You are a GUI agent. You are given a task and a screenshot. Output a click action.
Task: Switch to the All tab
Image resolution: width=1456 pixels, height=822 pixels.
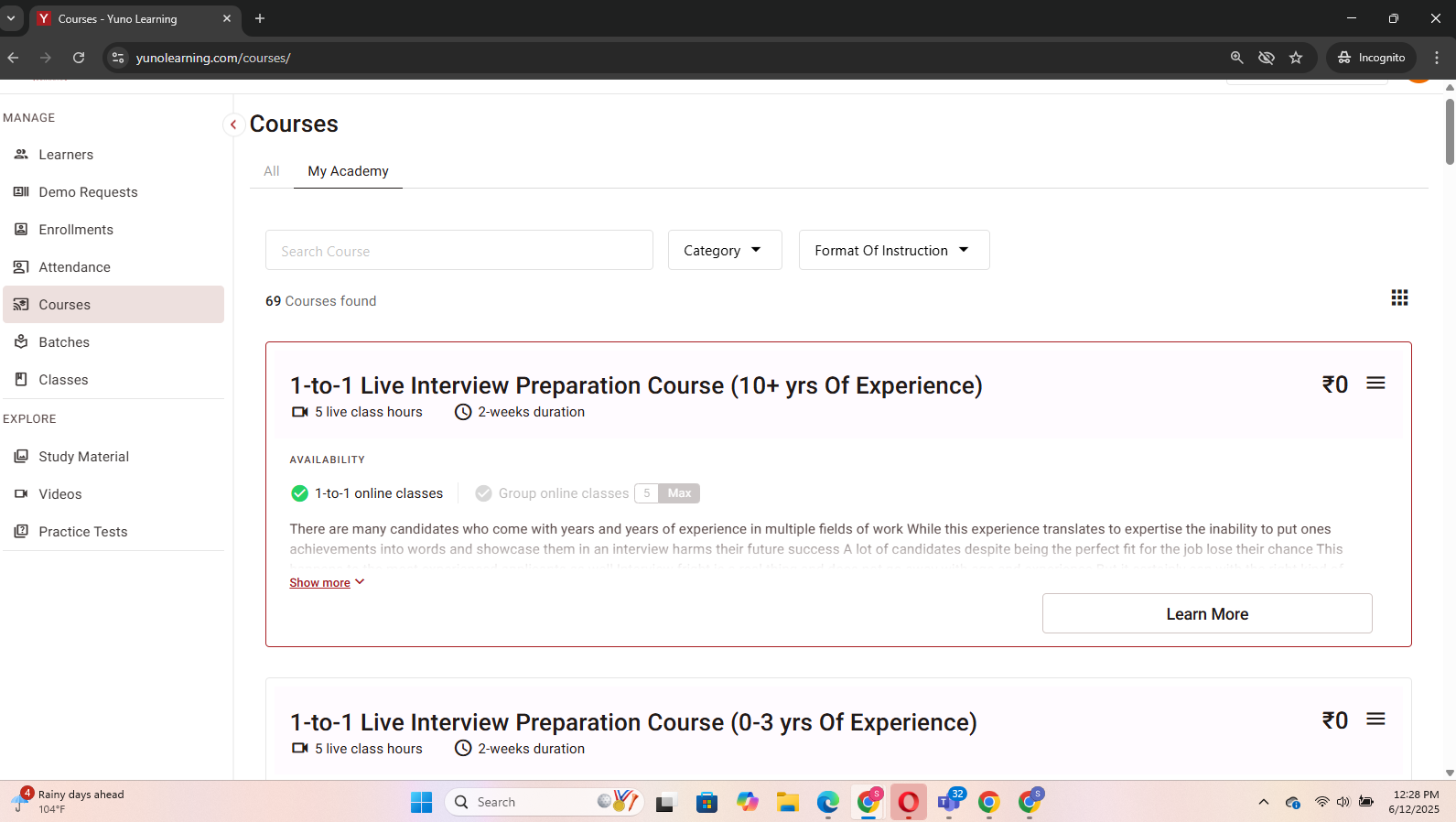pos(271,171)
